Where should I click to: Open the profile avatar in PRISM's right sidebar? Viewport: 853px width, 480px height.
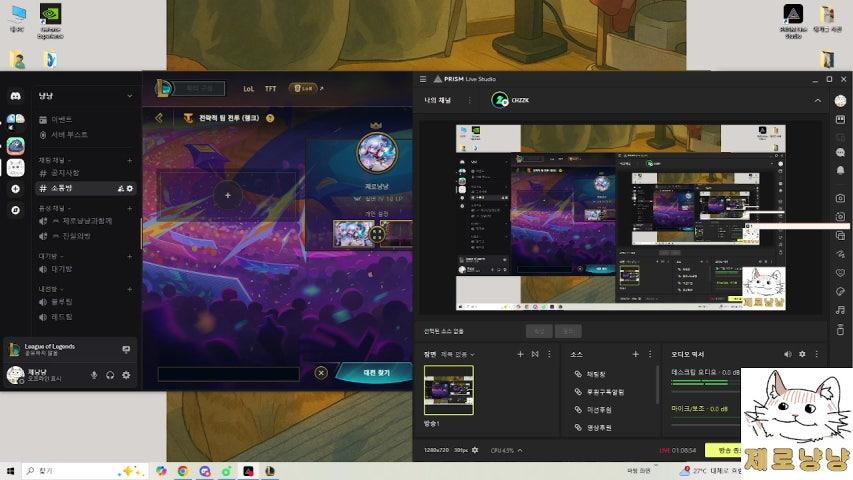click(840, 101)
